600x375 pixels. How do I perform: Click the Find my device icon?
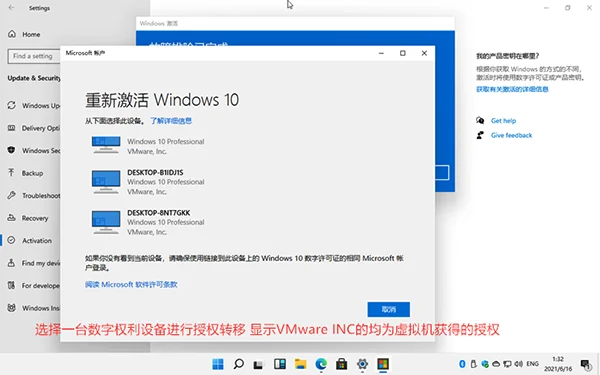[11, 263]
